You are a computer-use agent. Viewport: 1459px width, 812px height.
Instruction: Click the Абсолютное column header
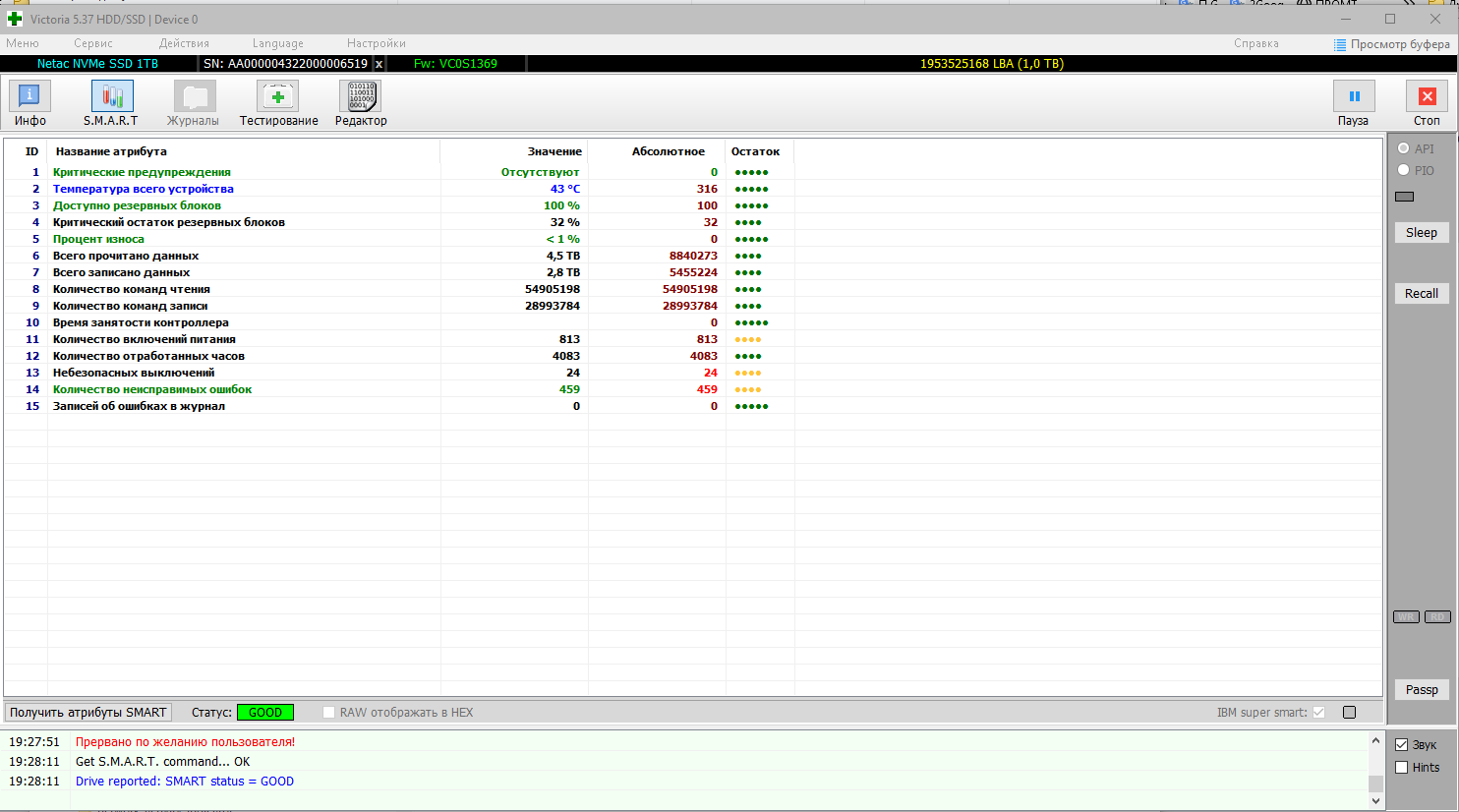coord(657,151)
